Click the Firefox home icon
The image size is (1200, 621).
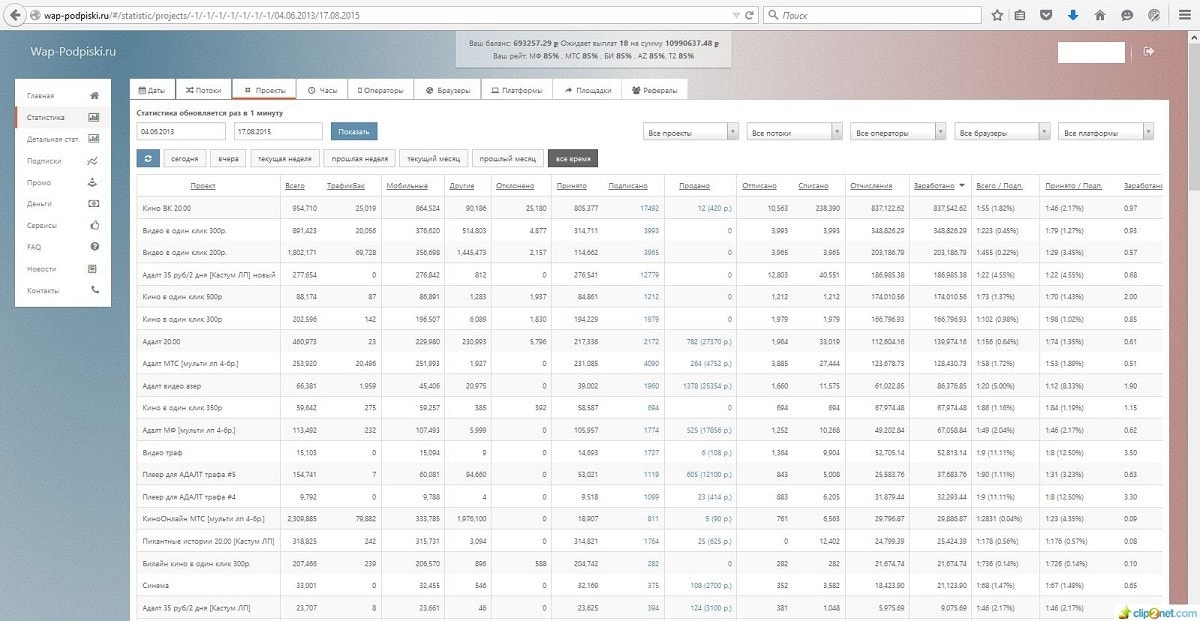[1100, 15]
